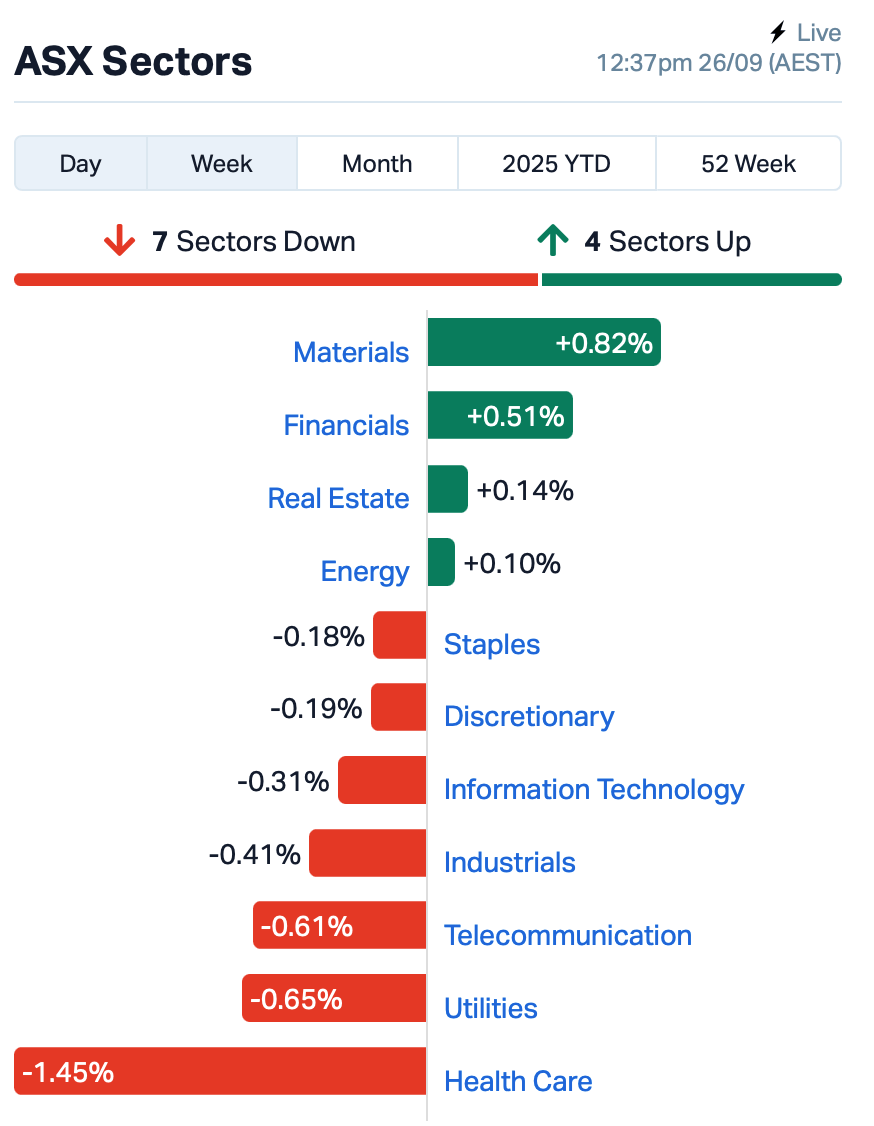This screenshot has width=874, height=1126.
Task: View the Staples sector
Action: pos(492,645)
